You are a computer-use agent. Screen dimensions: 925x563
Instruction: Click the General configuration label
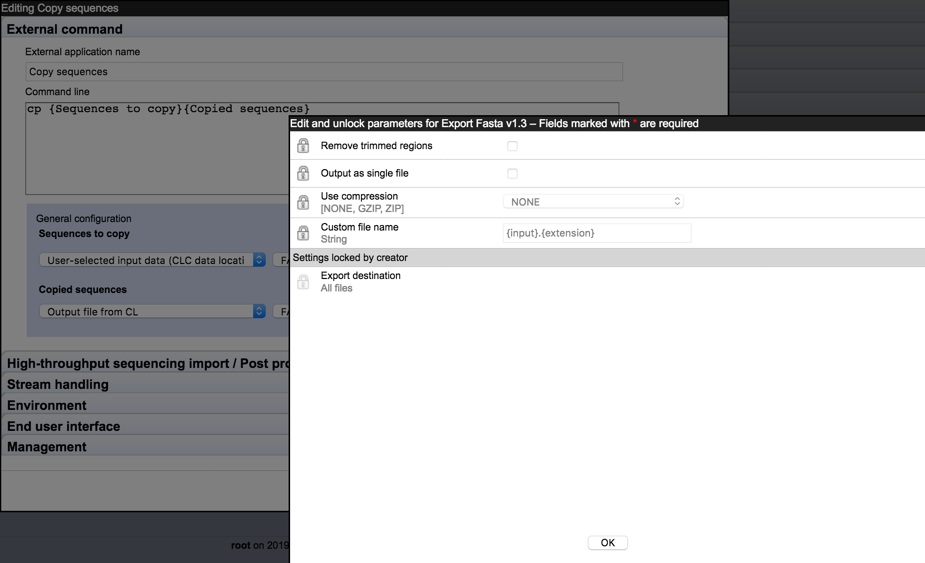(x=84, y=218)
